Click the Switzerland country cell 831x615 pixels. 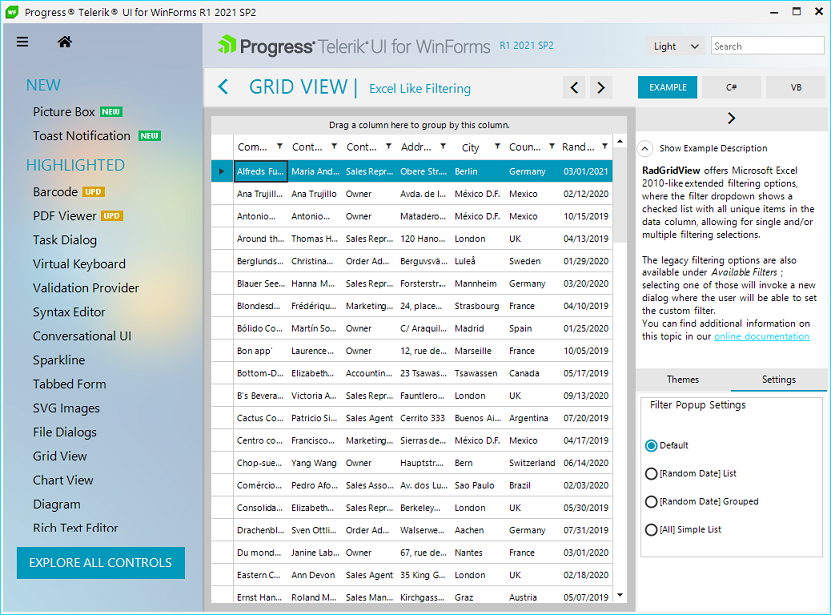pos(533,463)
